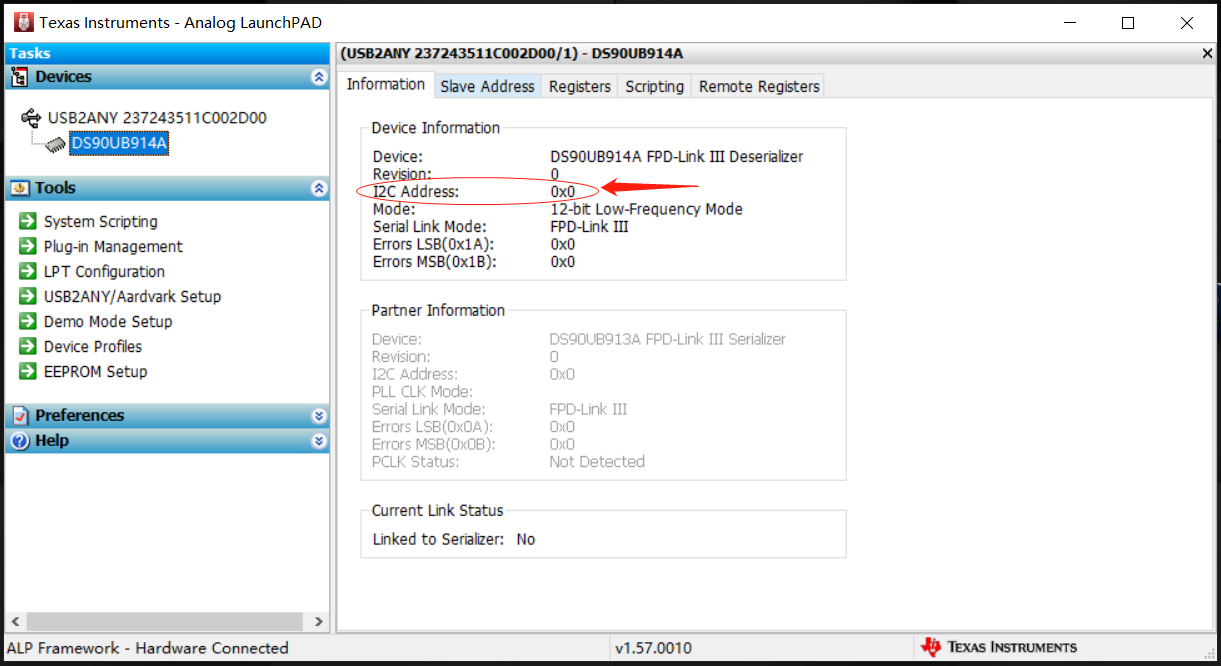Open EEPROM Setup
Screen dimensions: 1221x666
click(x=95, y=372)
